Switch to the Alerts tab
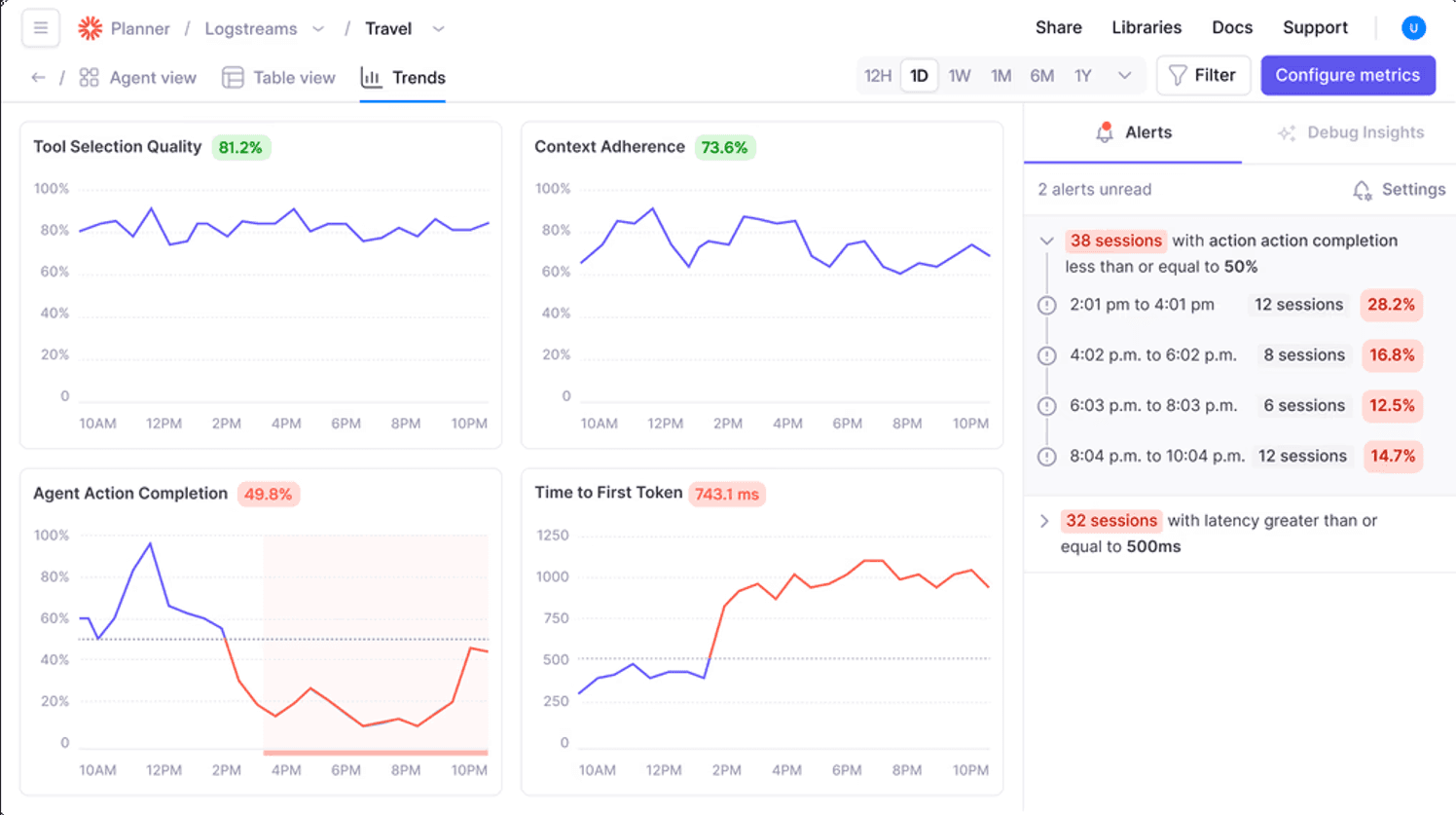The height and width of the screenshot is (815, 1456). tap(1133, 133)
